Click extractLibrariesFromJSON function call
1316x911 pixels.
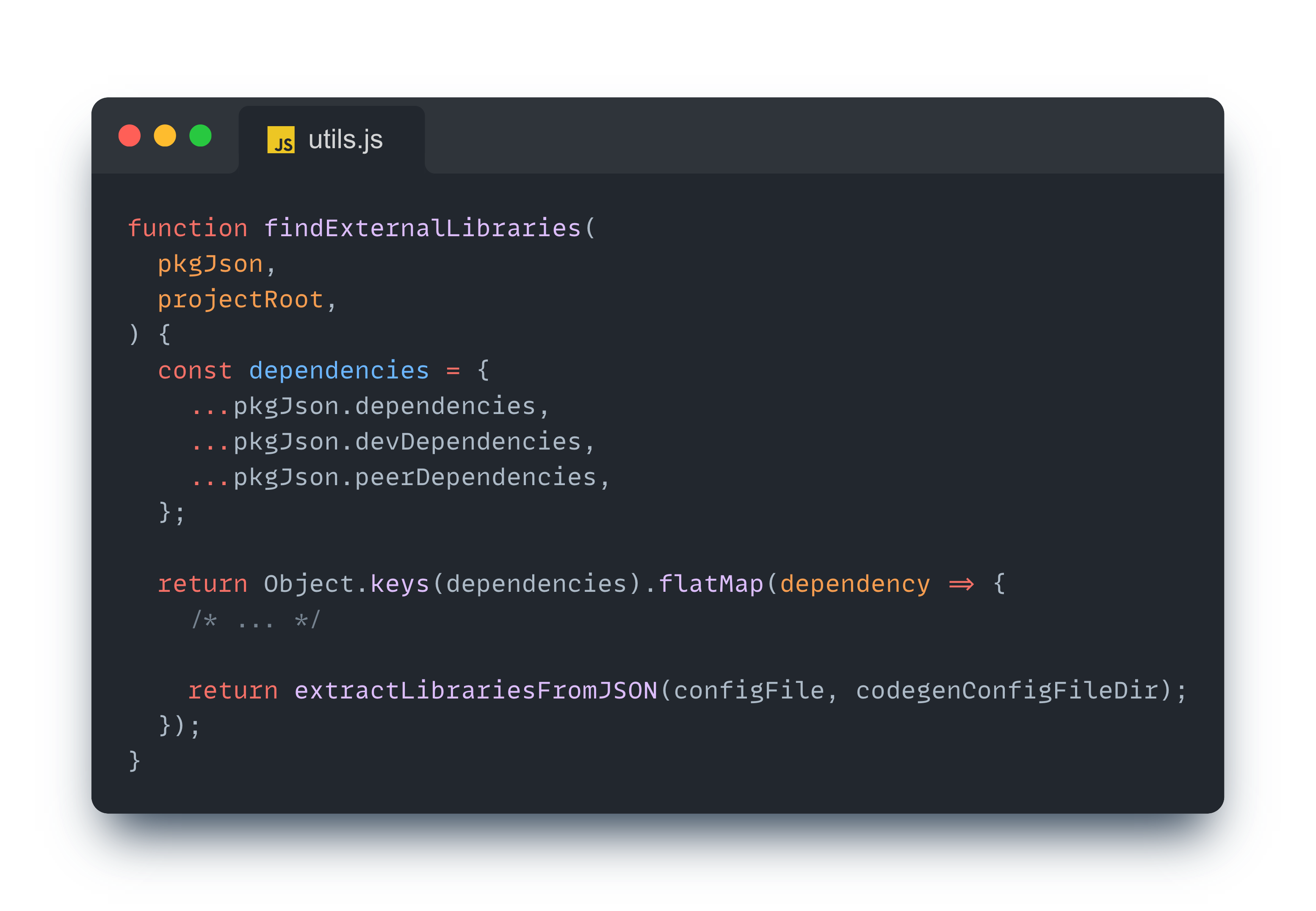[x=476, y=691]
